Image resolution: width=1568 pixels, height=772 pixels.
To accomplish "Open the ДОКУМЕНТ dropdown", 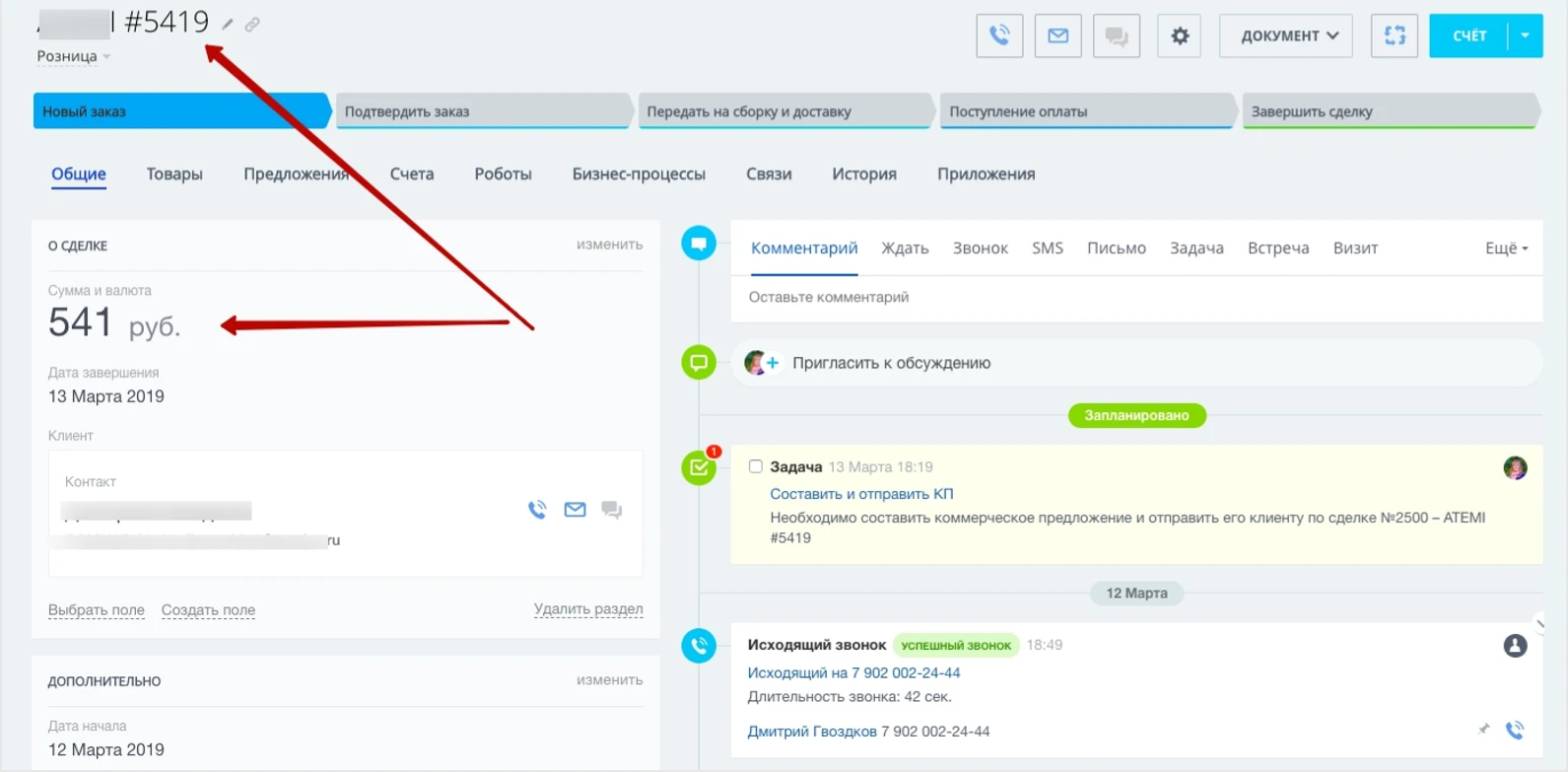I will (1285, 36).
